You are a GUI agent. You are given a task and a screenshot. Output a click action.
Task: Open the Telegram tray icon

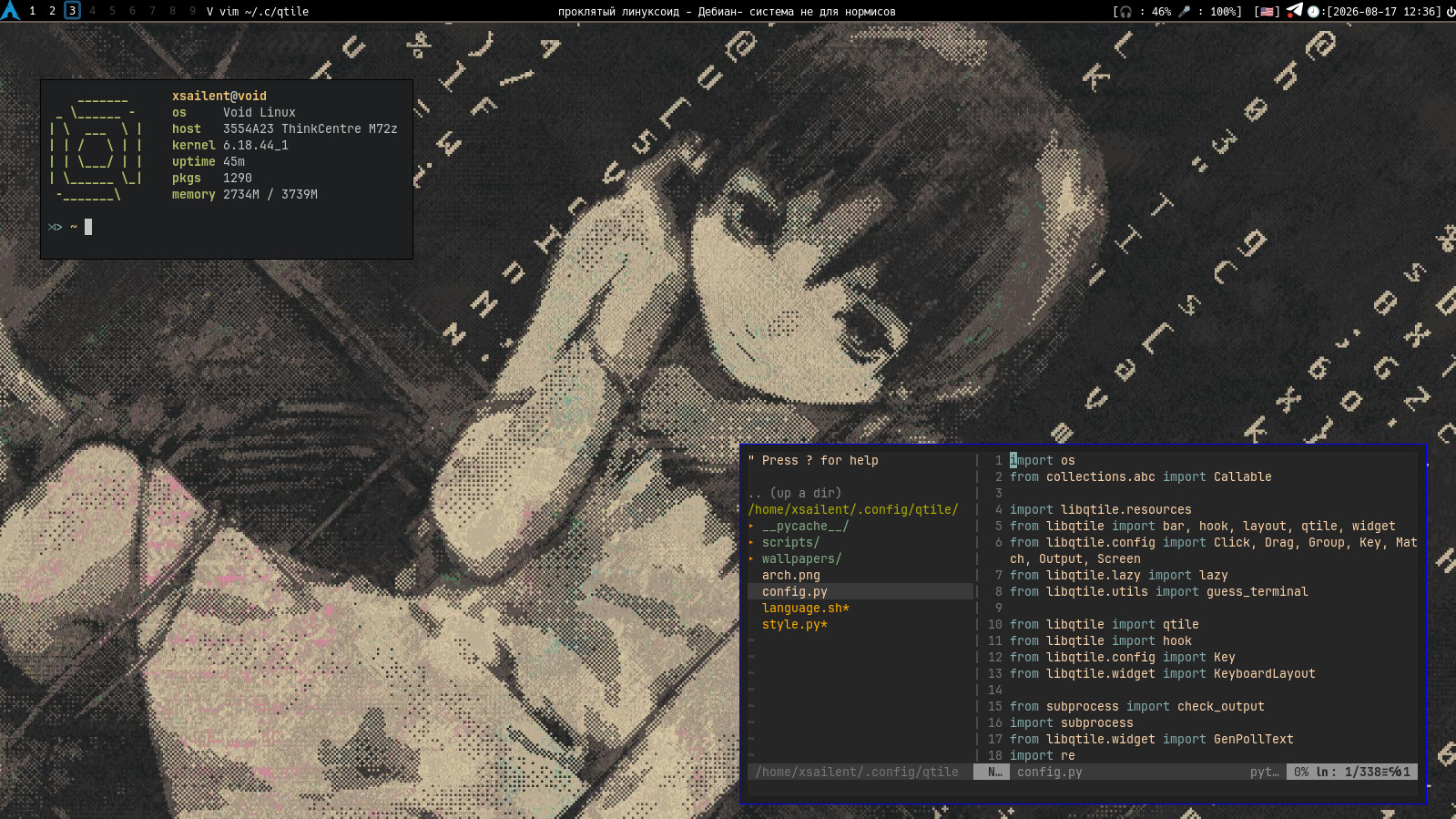coord(1294,11)
